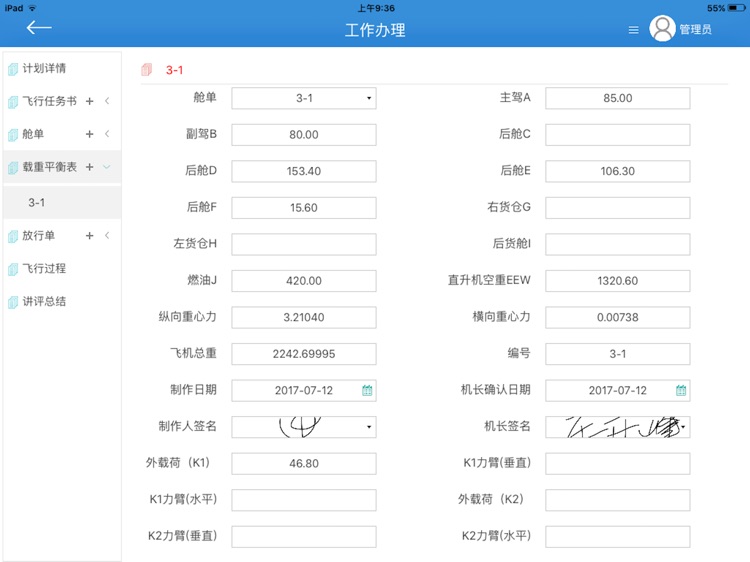Click the empty 后舱C field
The image size is (750, 562).
618,135
